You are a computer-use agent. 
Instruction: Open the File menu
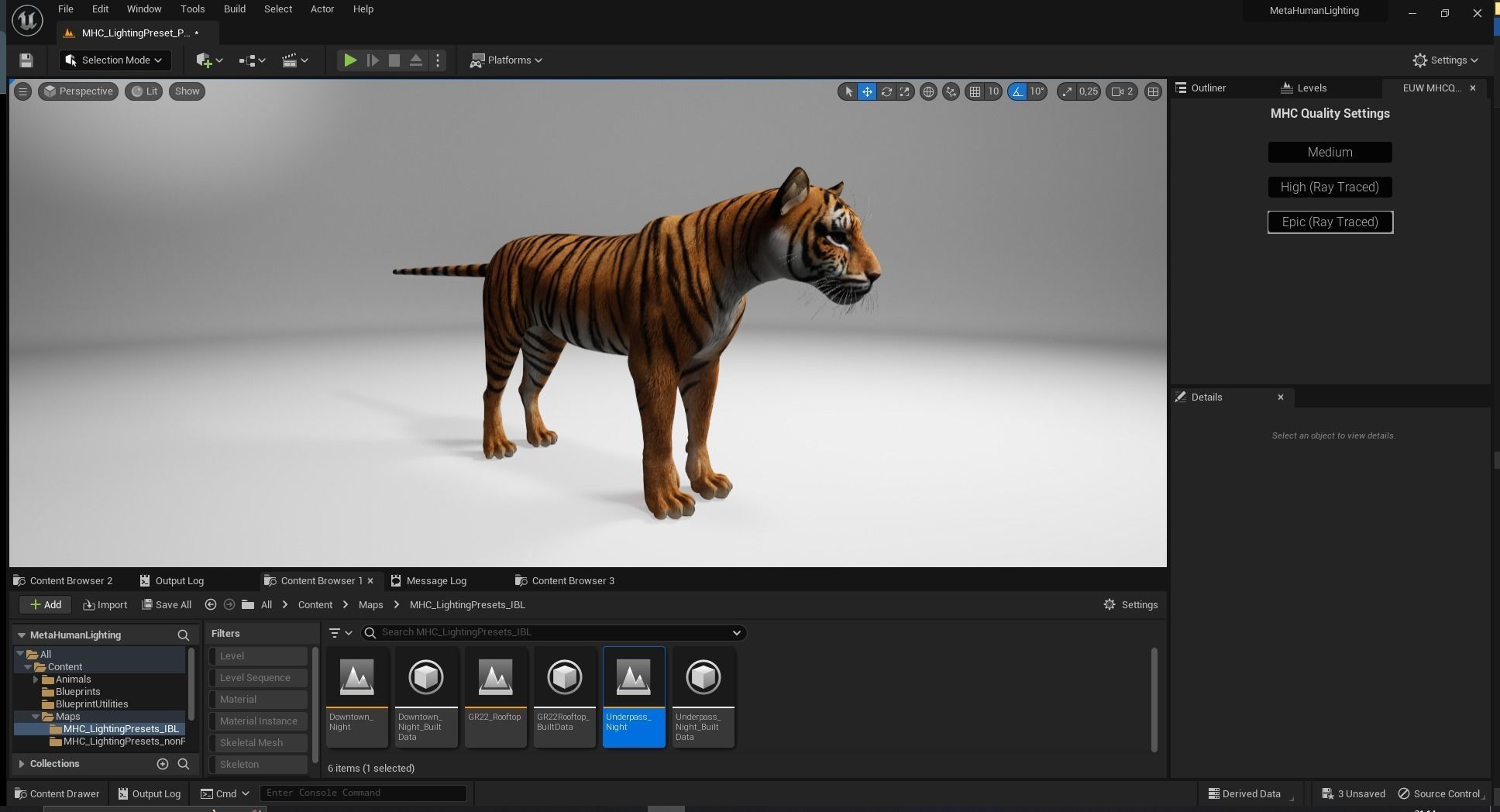(66, 9)
